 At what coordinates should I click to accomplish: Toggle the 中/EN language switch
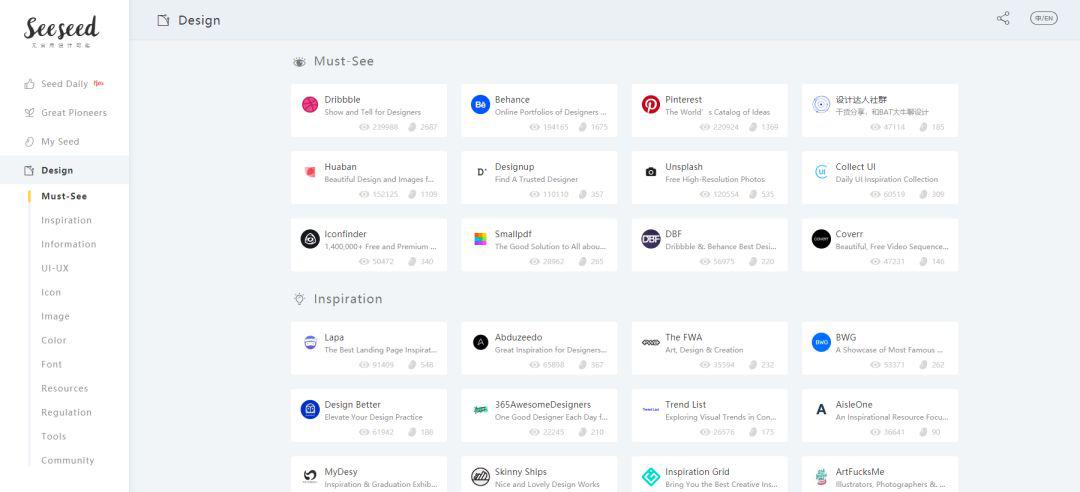(1043, 19)
